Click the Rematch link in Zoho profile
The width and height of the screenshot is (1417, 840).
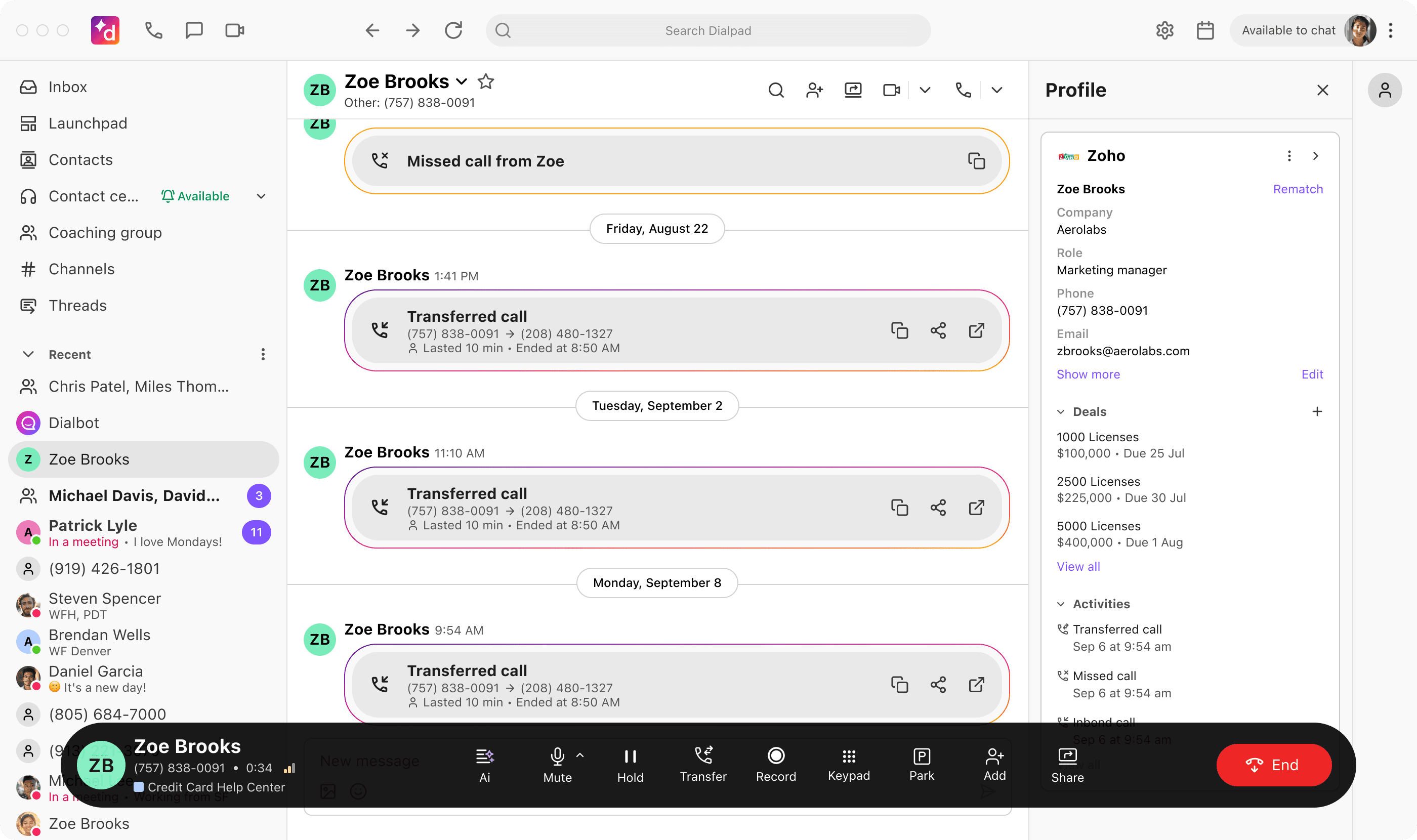(x=1298, y=189)
